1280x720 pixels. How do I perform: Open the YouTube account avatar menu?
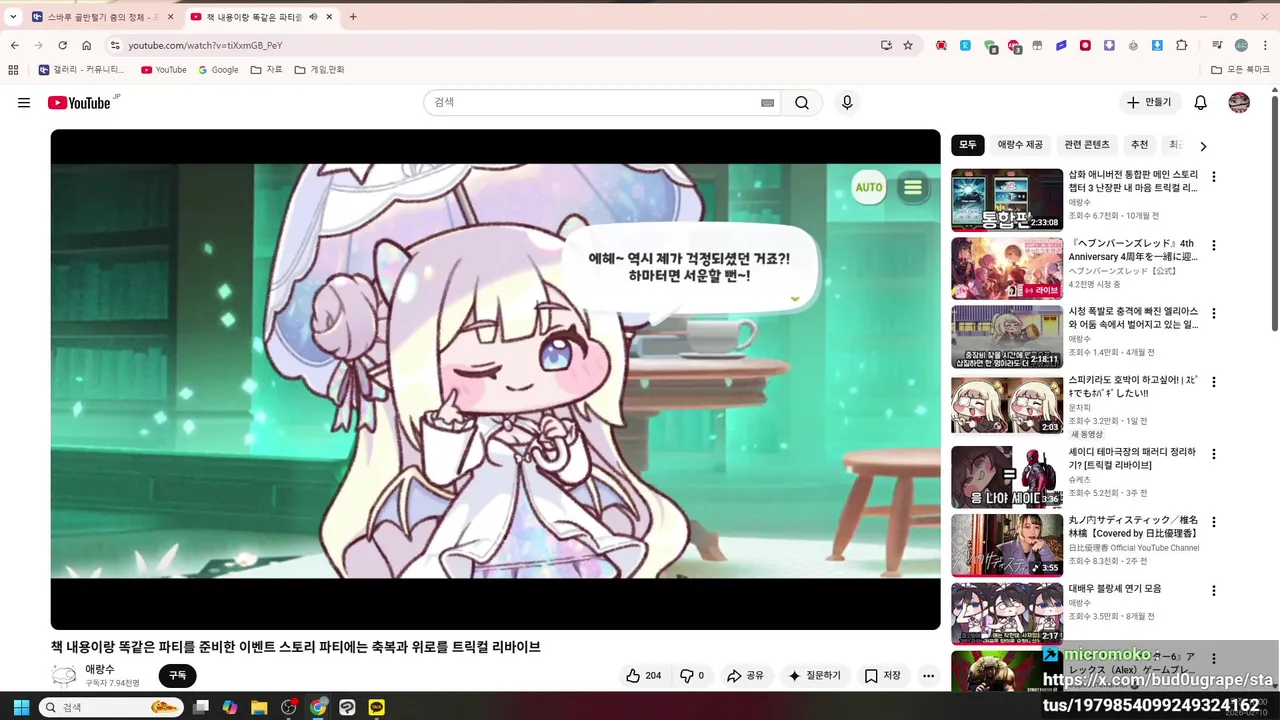click(1239, 103)
